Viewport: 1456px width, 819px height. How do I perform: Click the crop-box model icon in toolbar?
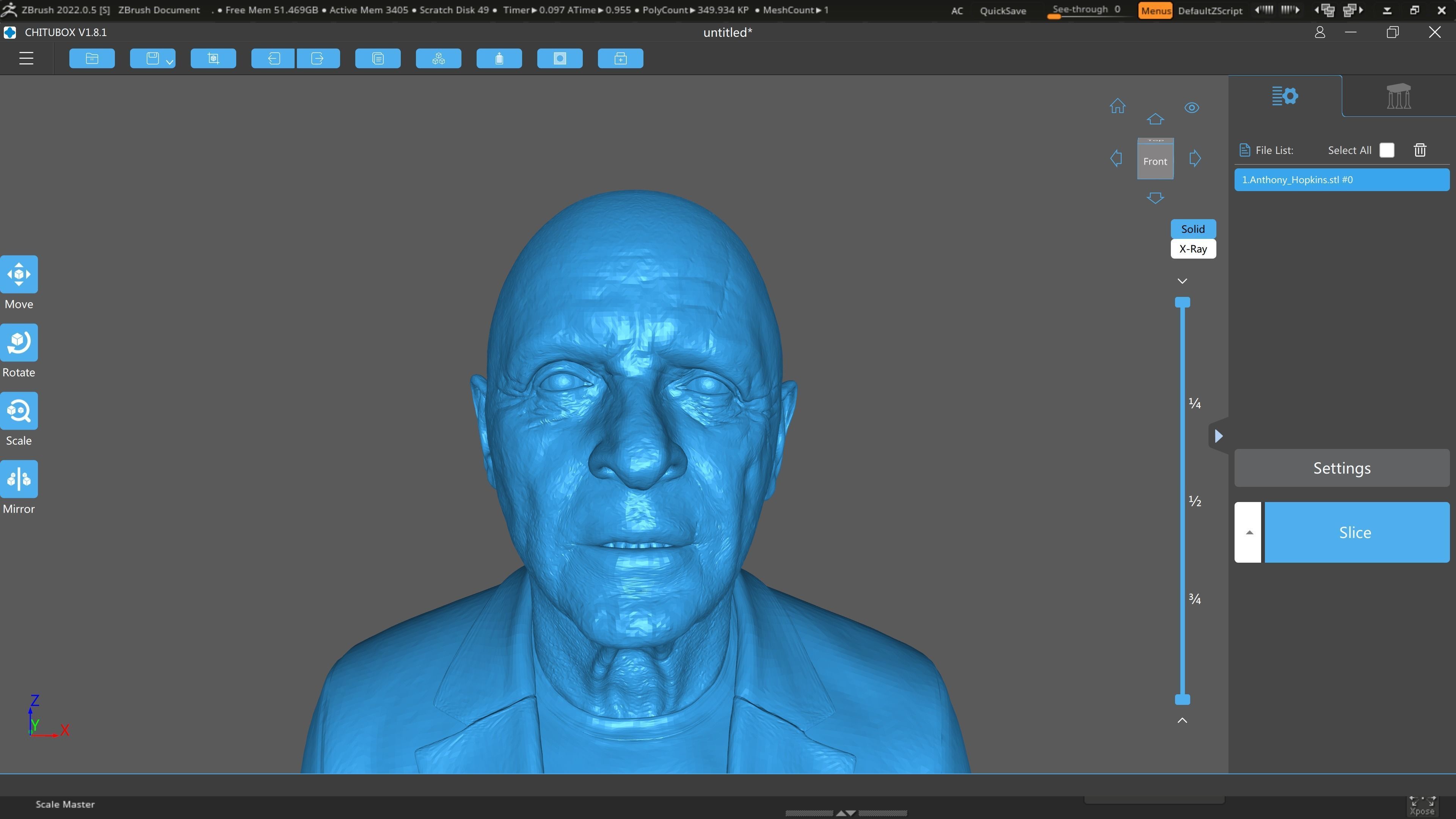[213, 58]
